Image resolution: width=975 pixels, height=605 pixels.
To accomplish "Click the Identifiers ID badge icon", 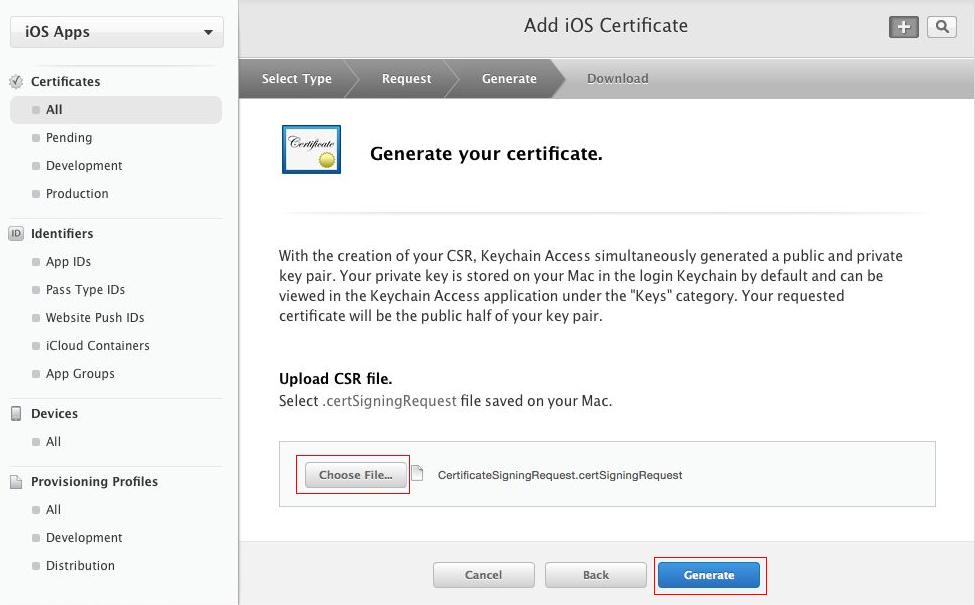I will tap(16, 233).
